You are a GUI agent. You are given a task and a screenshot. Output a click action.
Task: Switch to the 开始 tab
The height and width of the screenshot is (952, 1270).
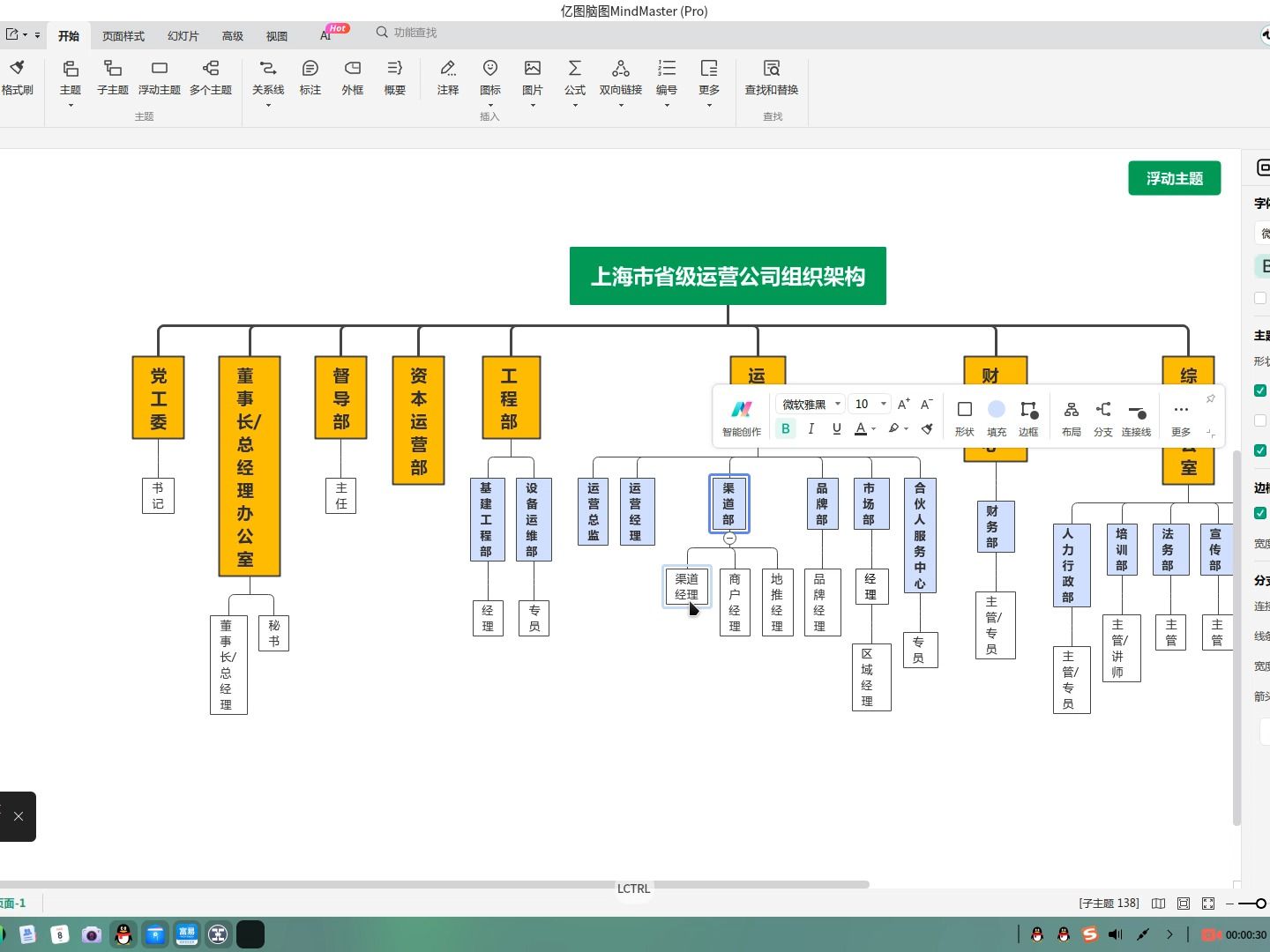[69, 36]
